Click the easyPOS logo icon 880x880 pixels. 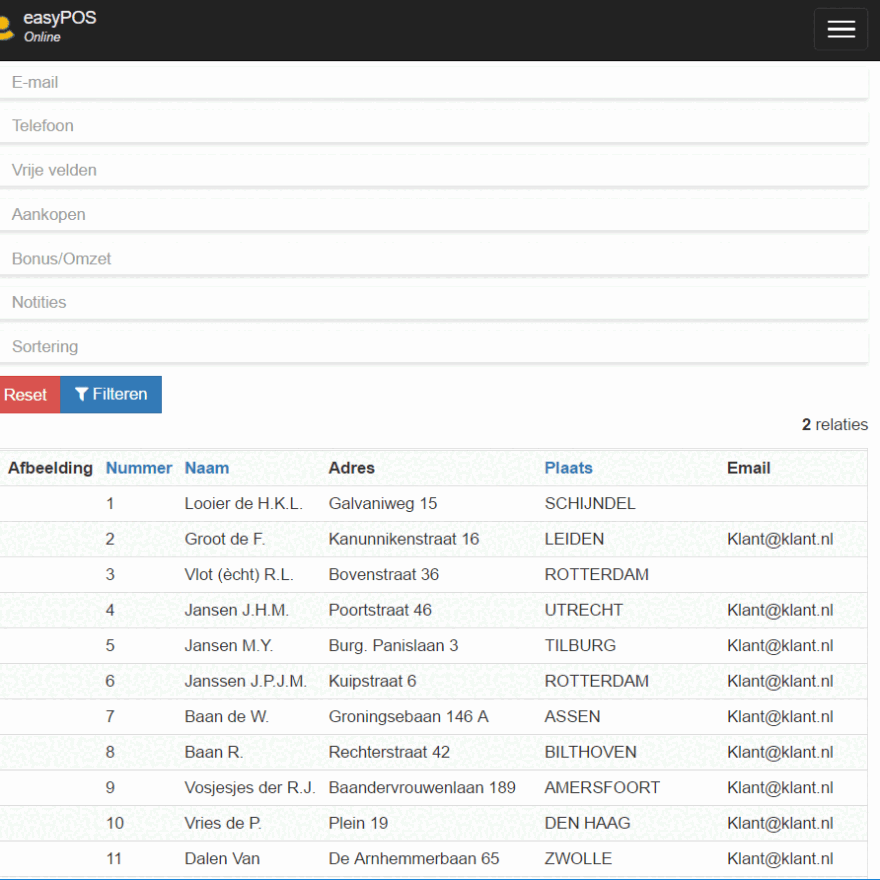(6, 28)
